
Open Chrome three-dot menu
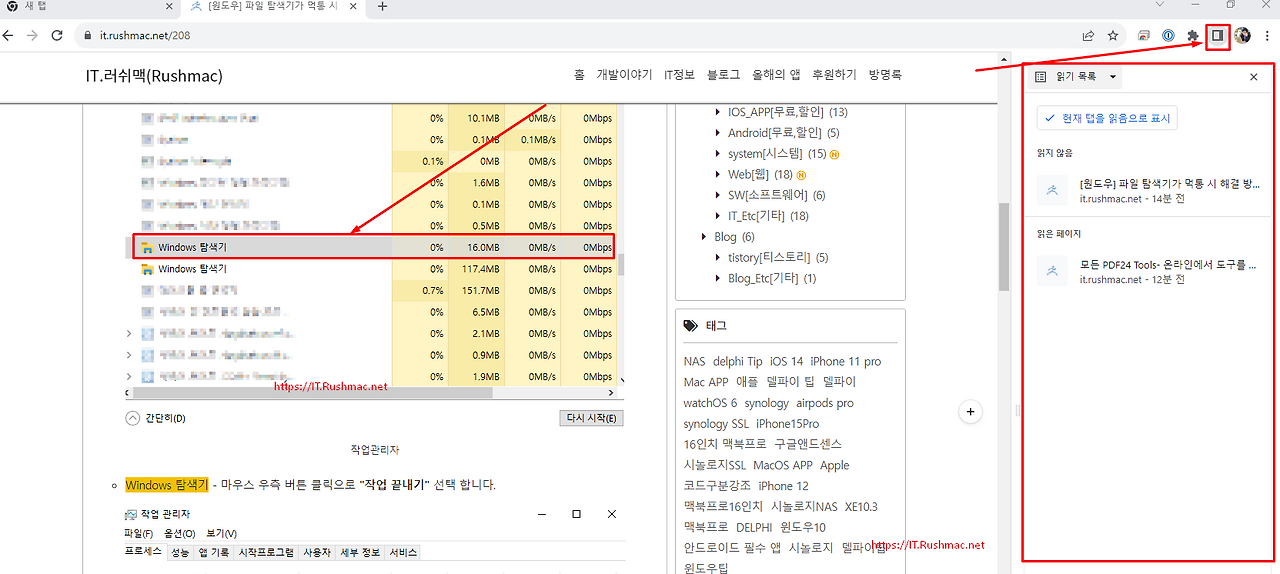click(1267, 35)
